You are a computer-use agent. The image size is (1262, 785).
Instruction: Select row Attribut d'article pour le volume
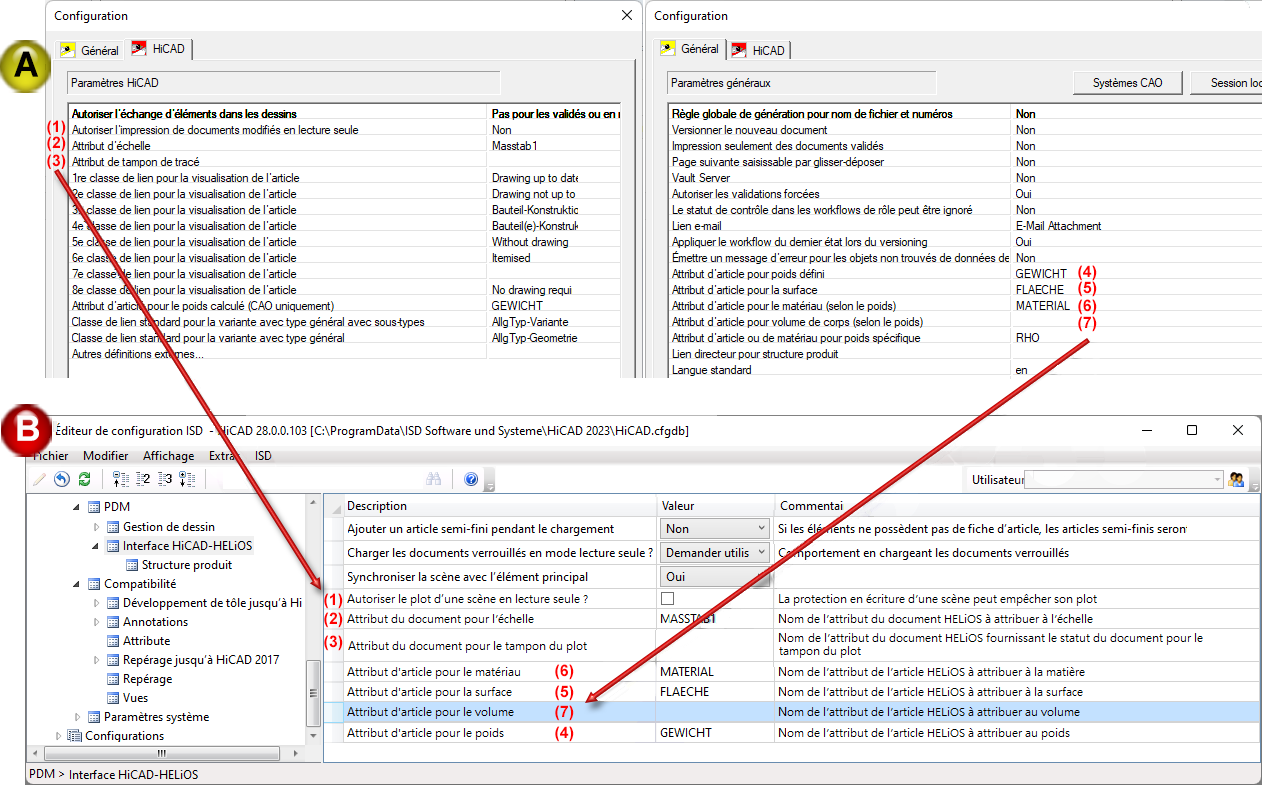pos(792,712)
